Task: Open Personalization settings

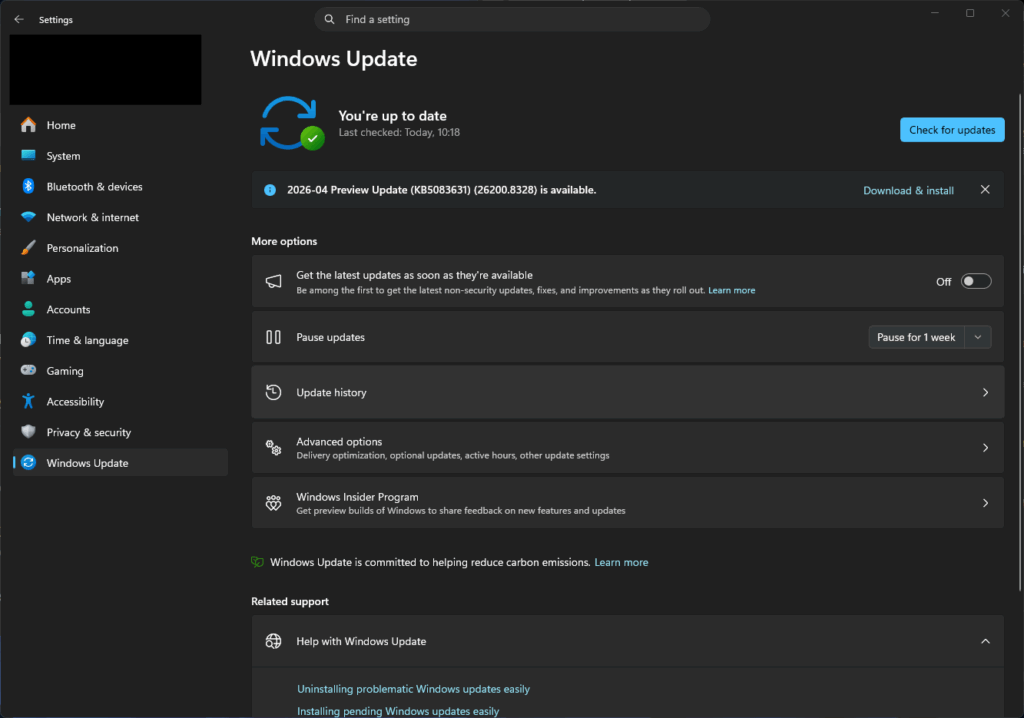Action: coord(120,248)
